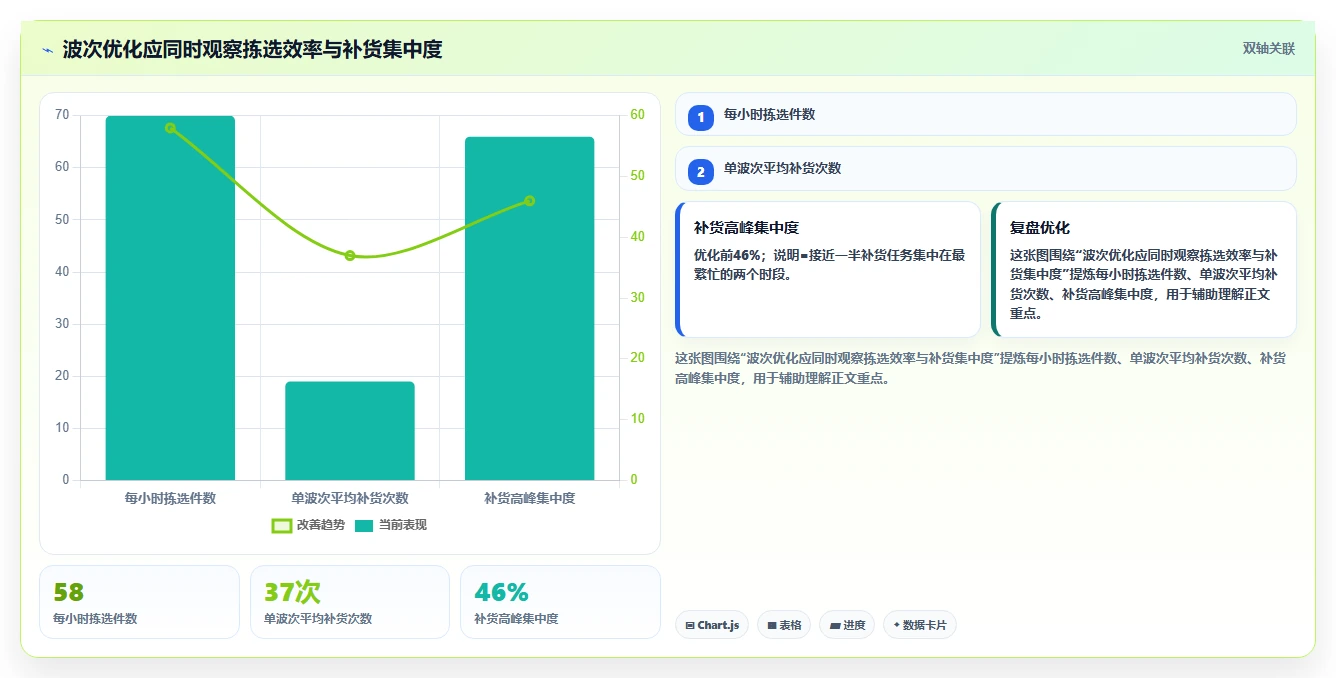Click the right axis value 60
The image size is (1336, 678).
click(x=638, y=115)
